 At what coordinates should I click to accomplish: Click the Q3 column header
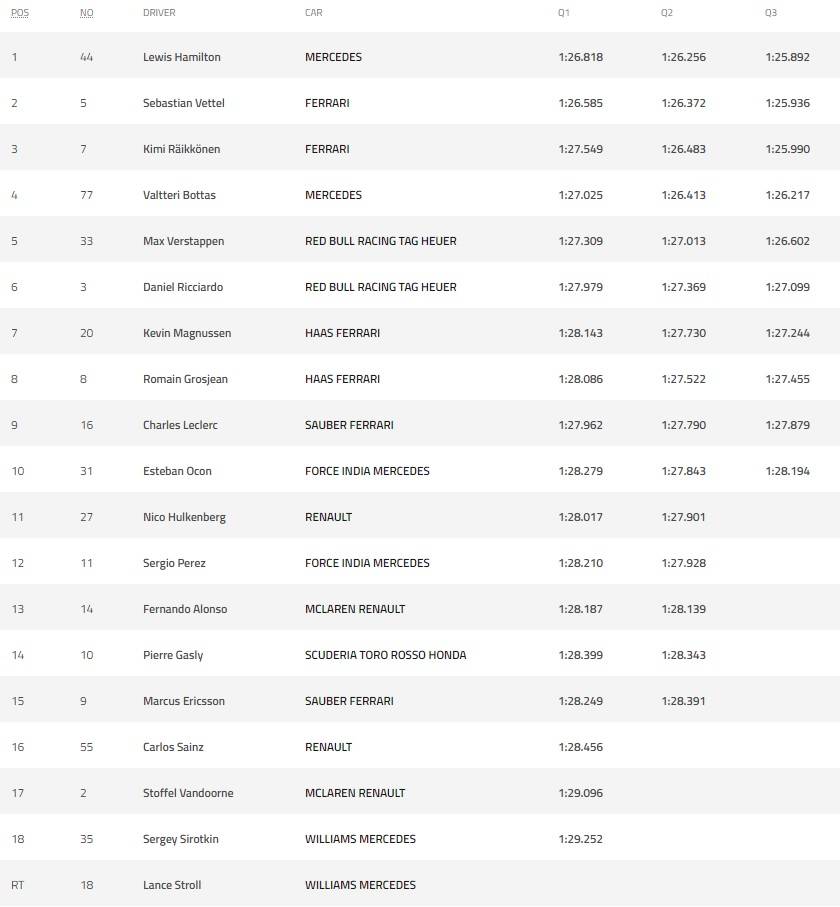pyautogui.click(x=771, y=13)
